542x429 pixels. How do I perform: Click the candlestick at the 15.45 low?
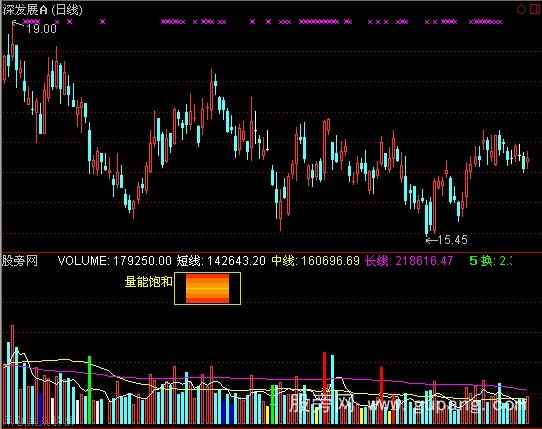click(x=426, y=218)
